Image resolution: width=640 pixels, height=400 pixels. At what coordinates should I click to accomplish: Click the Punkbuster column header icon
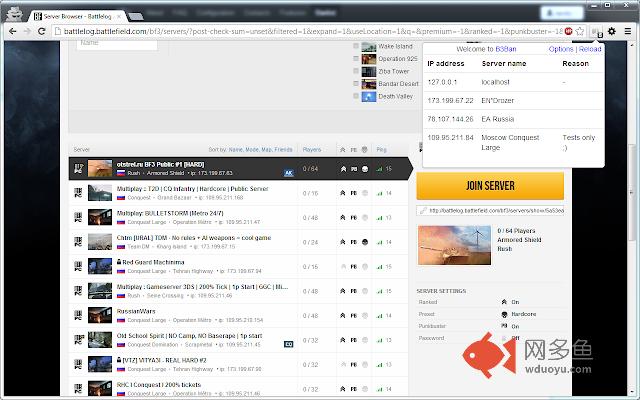point(354,150)
